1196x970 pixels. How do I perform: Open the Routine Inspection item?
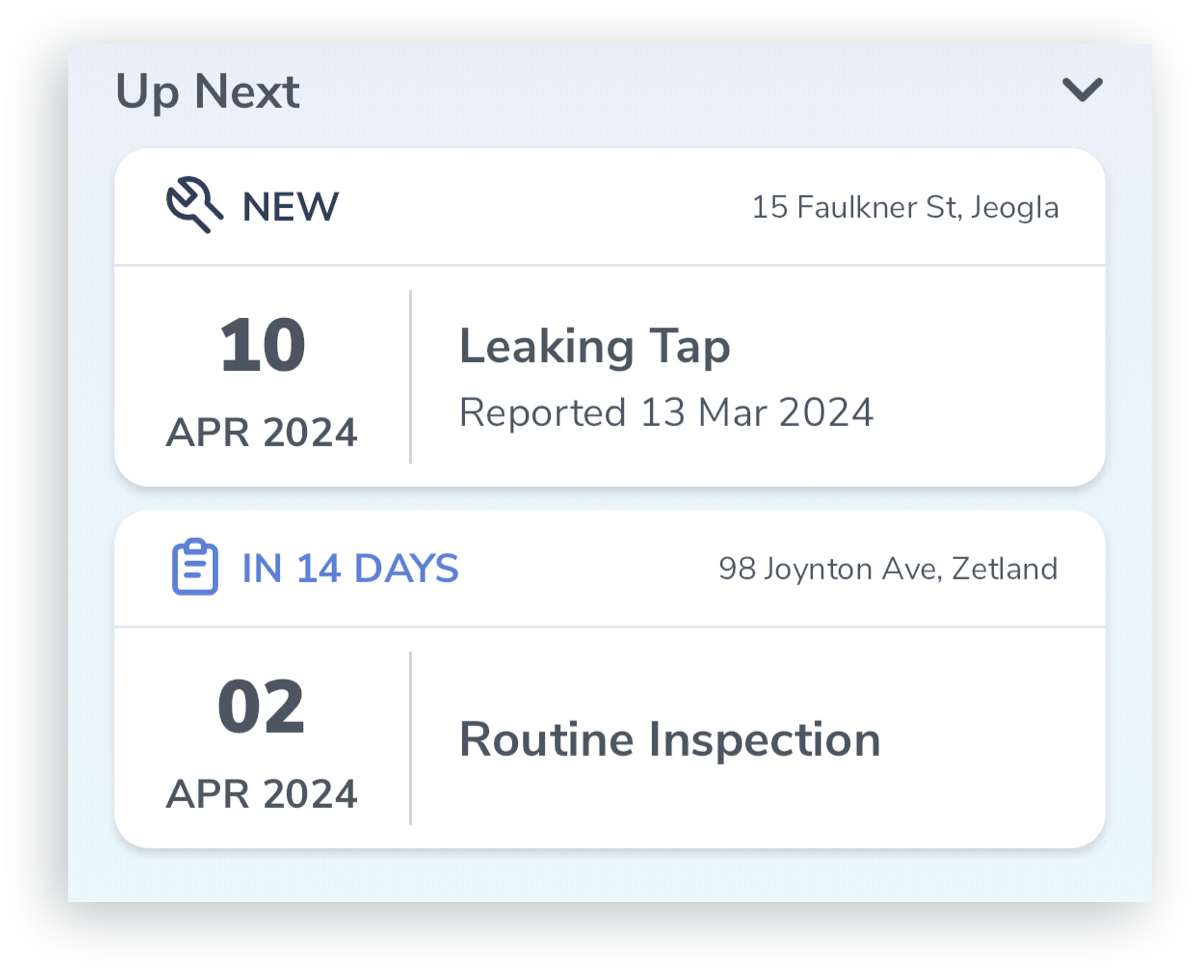tap(670, 740)
